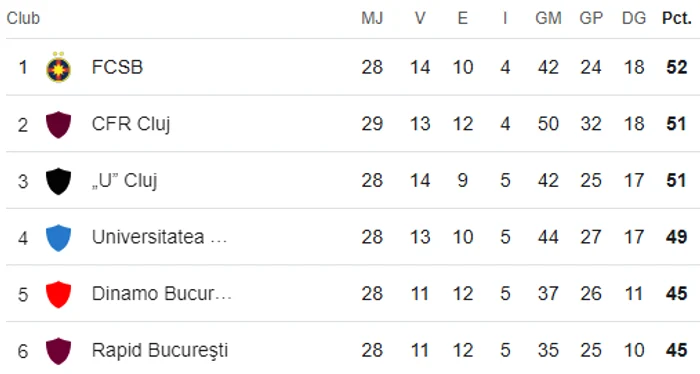Click CFR Cluj's 29 matches played value
Image resolution: width=700 pixels, height=374 pixels.
tap(372, 124)
